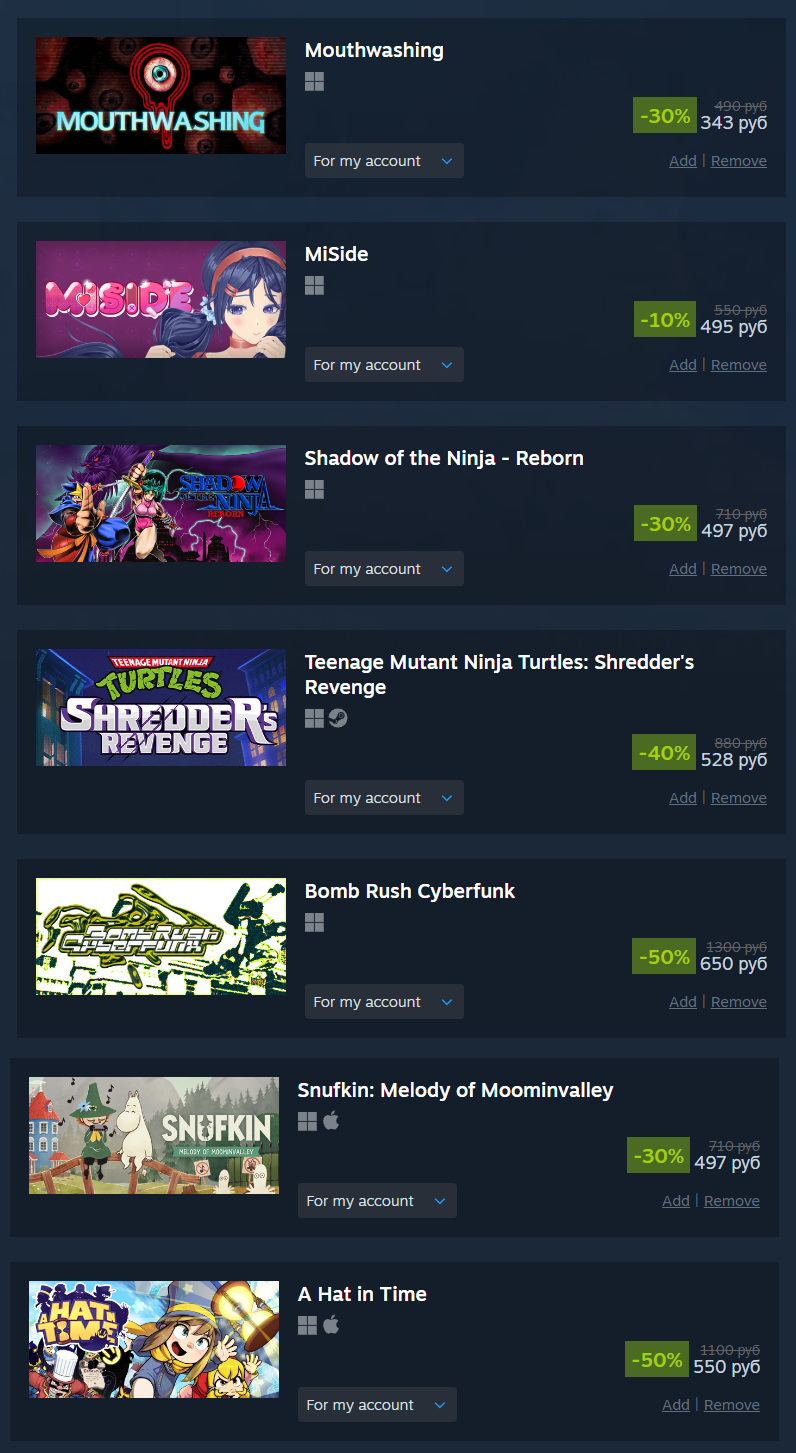Expand the For my account dropdown for MiSide
Viewport: 796px width, 1453px height.
[384, 365]
